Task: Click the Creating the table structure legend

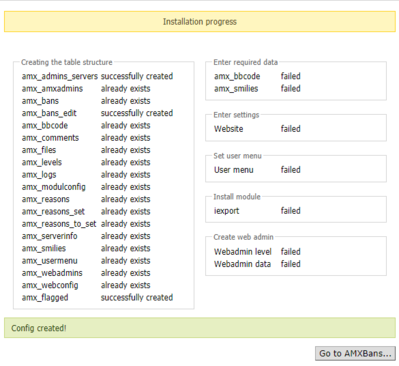Action: 67,62
